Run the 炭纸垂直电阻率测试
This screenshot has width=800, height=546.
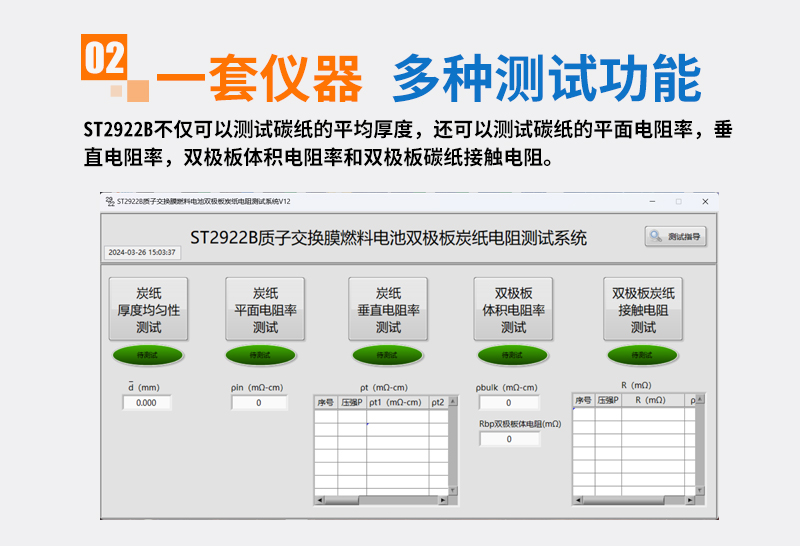coord(388,310)
